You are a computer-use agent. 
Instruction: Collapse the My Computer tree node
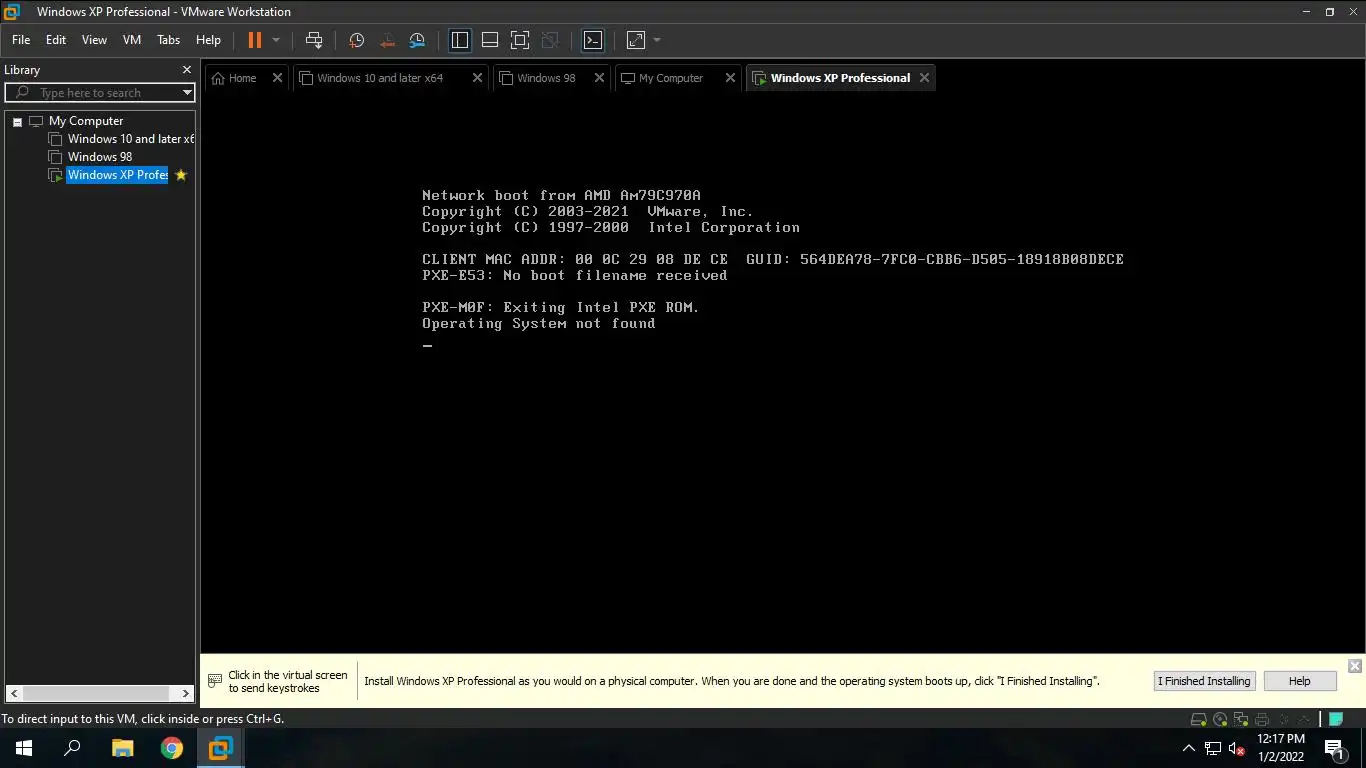pyautogui.click(x=17, y=121)
